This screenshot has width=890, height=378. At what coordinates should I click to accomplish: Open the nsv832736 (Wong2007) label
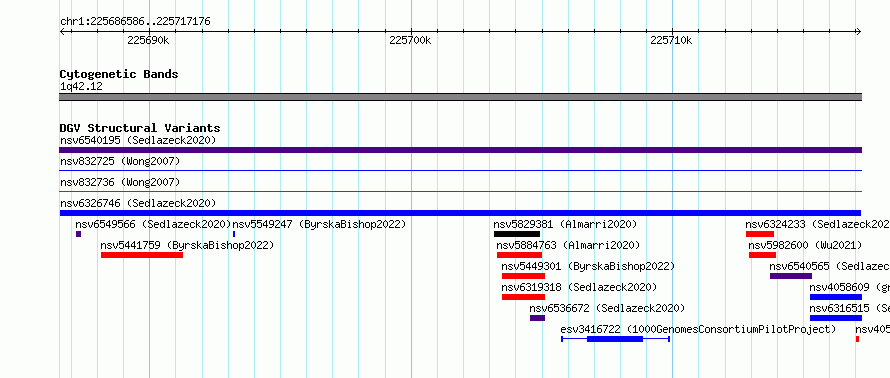point(120,182)
